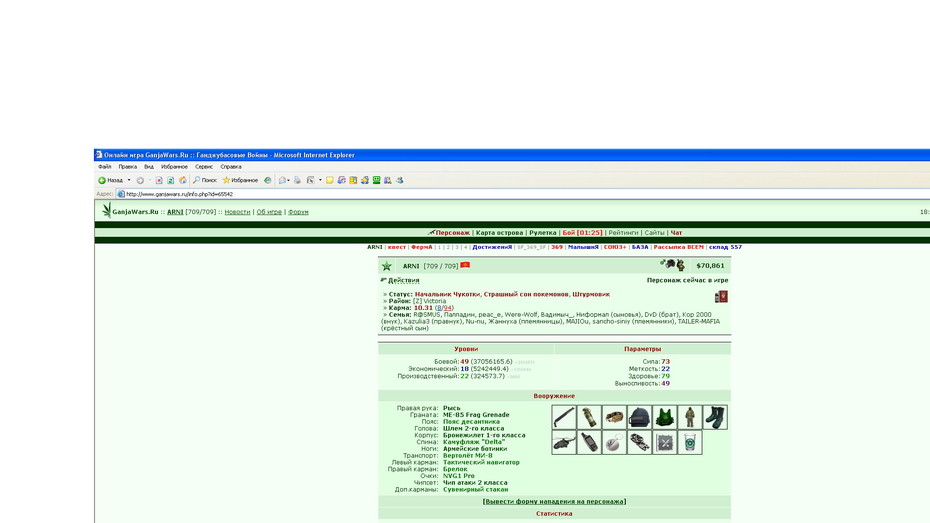Viewport: 930px width, 523px height.
Task: Open the Mail button dropdown arrow
Action: tap(289, 180)
